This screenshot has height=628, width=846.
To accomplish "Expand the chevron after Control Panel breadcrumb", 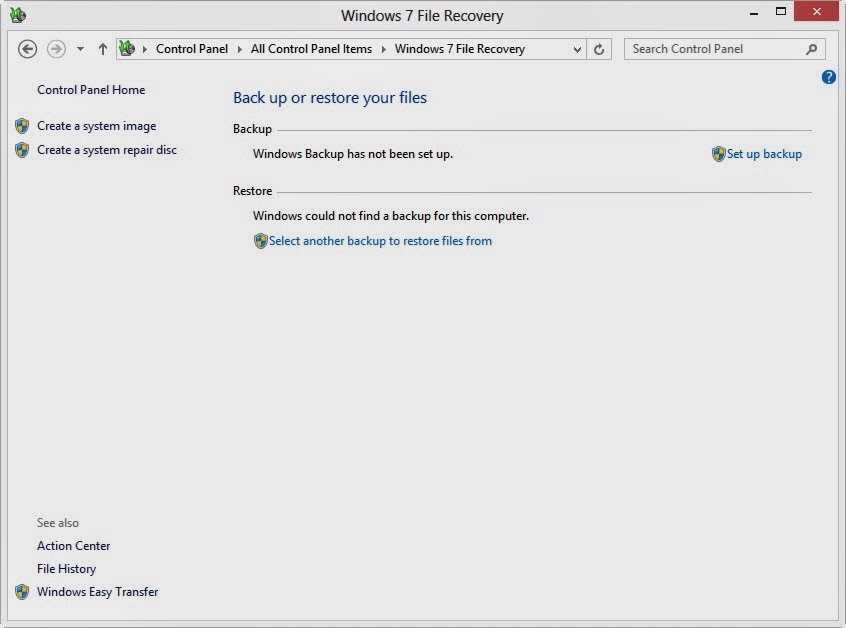I will [x=240, y=49].
